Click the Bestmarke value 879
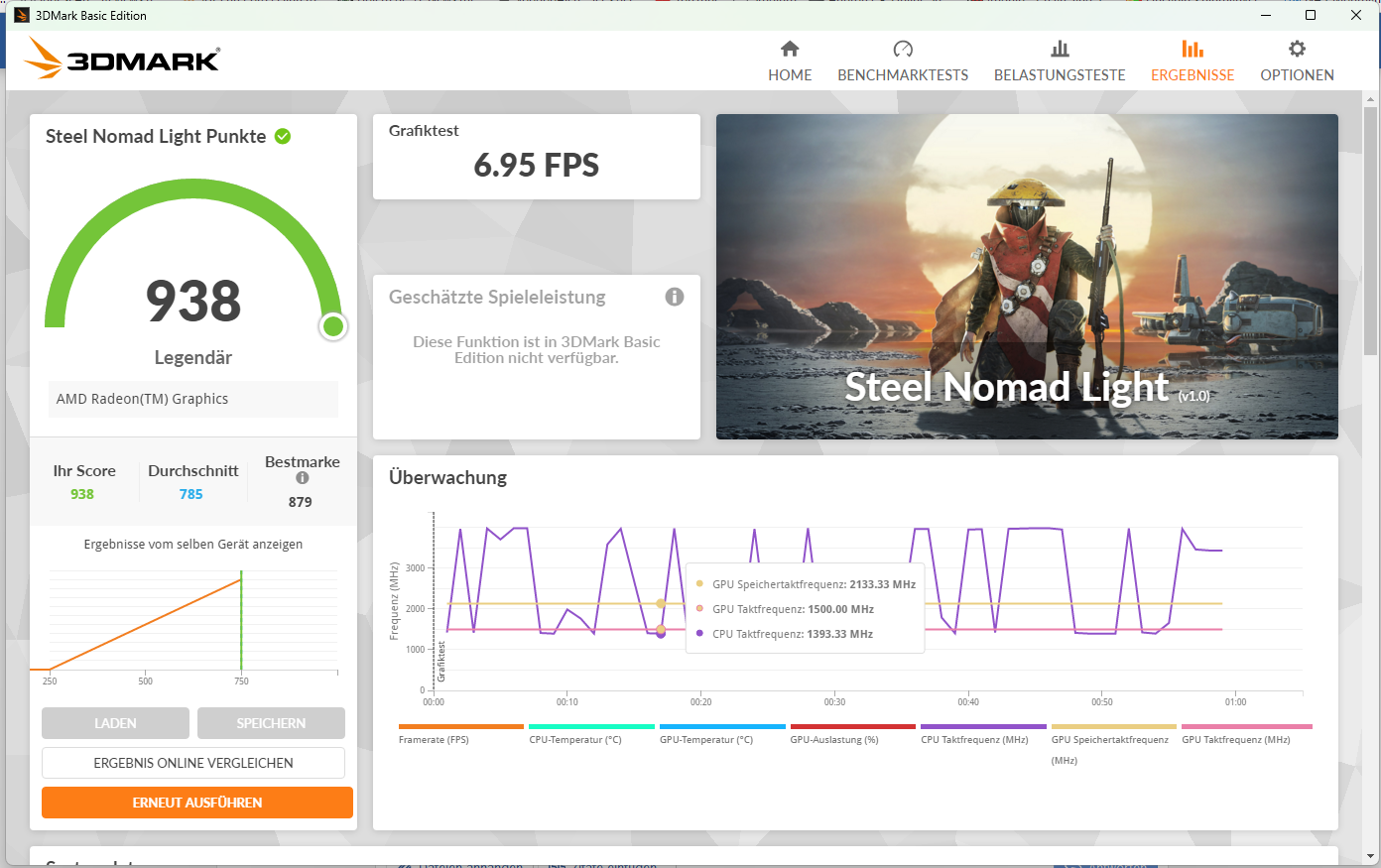This screenshot has height=868, width=1381. pyautogui.click(x=301, y=502)
